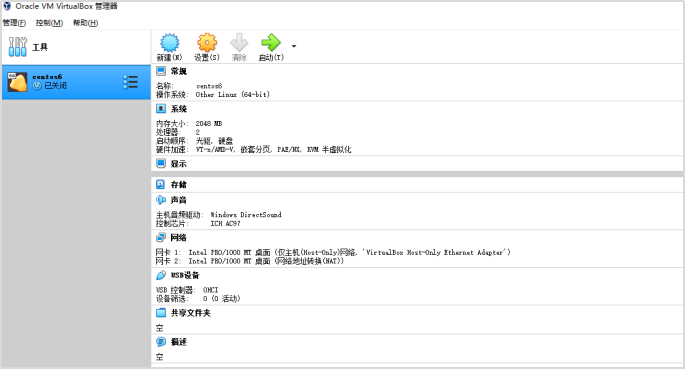Screen dimensions: 685x369
Task: Open the 描述 section header link
Action: (179, 342)
